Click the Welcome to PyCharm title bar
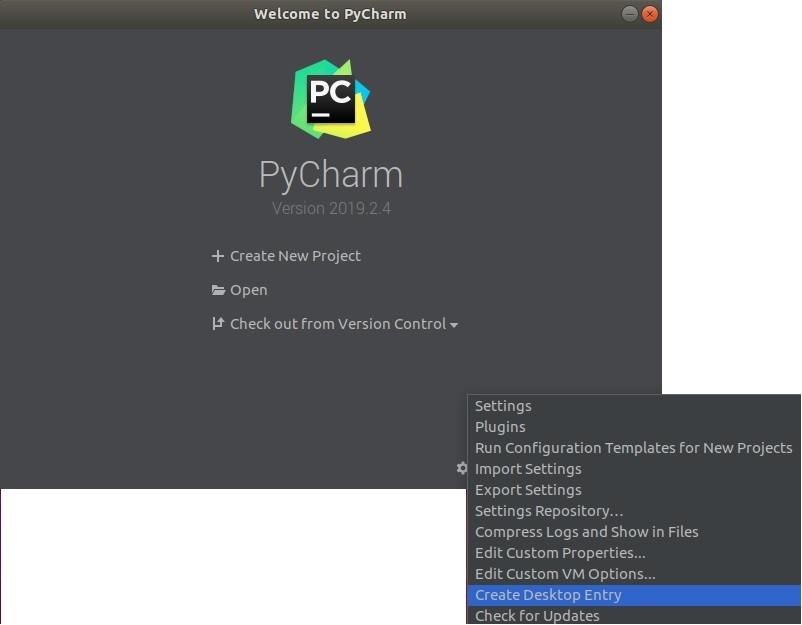This screenshot has width=802, height=625. tap(330, 14)
